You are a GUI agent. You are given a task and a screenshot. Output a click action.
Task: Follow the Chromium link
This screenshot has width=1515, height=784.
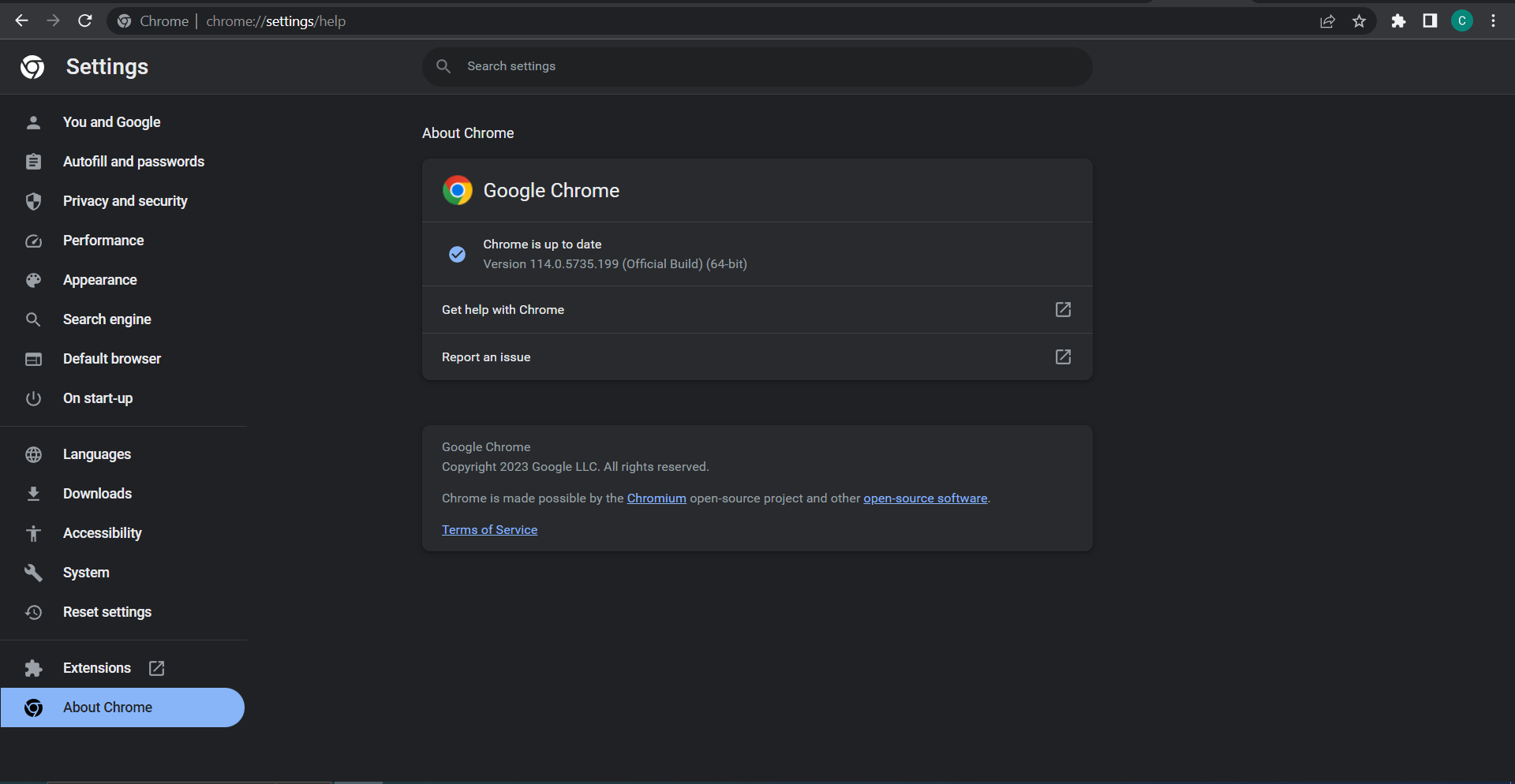pos(656,498)
